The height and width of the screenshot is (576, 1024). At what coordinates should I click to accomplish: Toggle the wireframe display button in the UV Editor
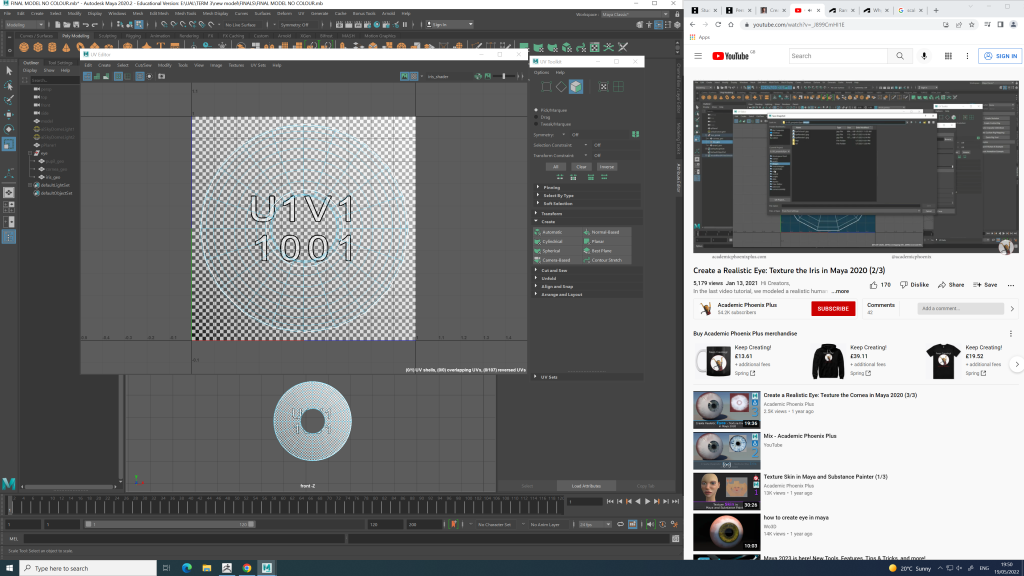tap(87, 76)
